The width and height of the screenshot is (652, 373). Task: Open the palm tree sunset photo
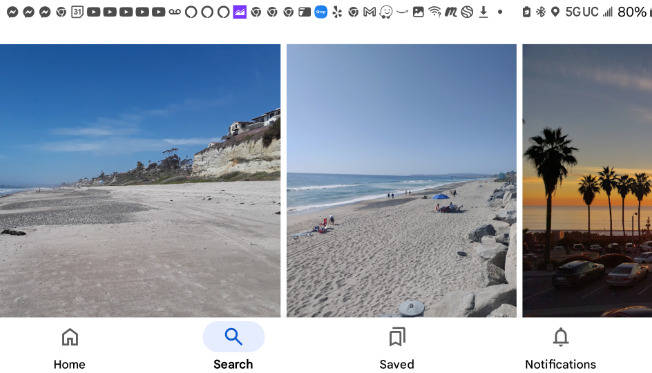coord(587,180)
